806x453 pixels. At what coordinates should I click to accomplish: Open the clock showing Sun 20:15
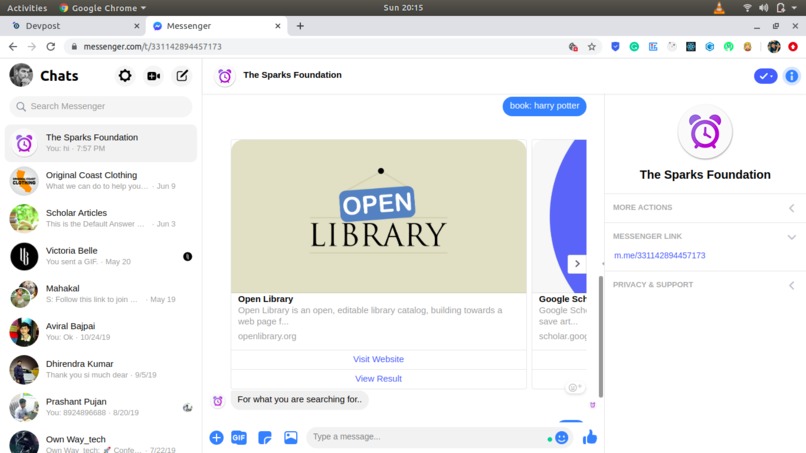pos(403,8)
